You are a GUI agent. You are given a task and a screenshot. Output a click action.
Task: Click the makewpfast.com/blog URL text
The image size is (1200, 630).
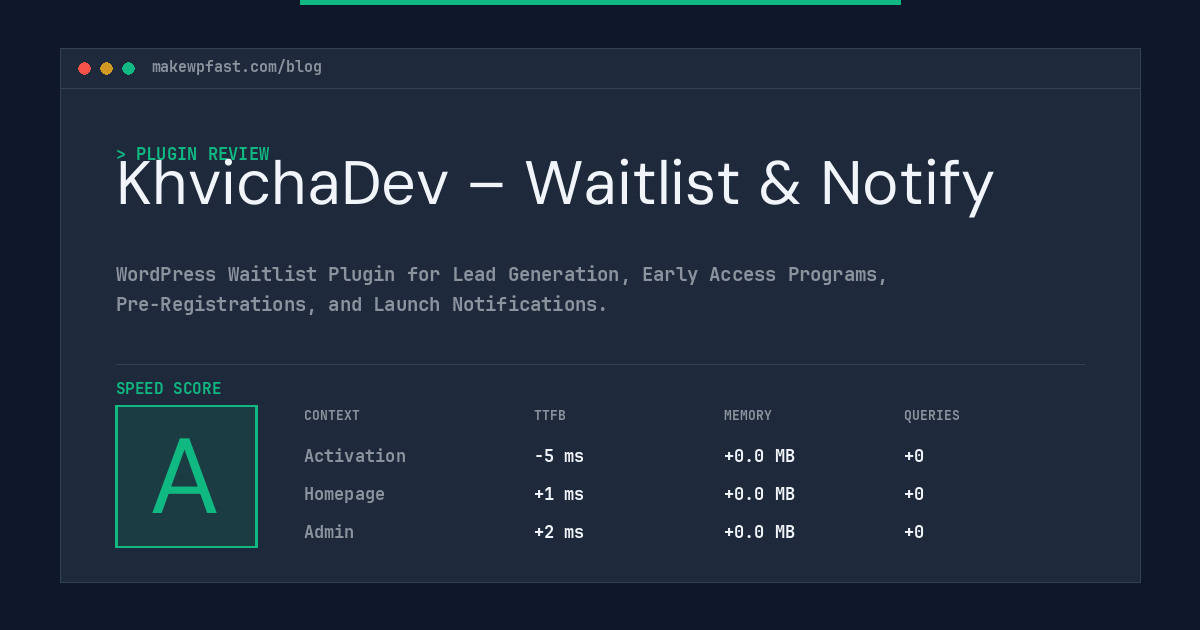point(237,67)
